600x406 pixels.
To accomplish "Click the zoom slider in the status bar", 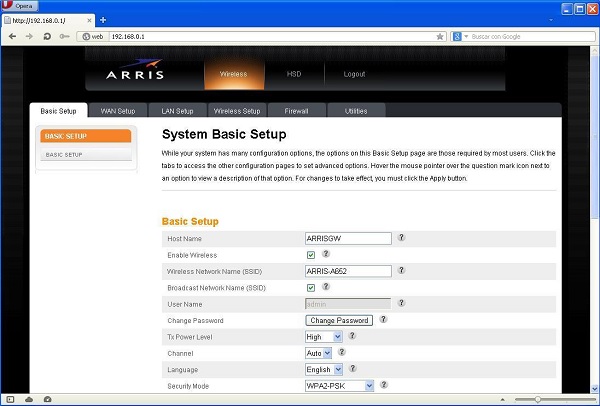I will coord(554,399).
